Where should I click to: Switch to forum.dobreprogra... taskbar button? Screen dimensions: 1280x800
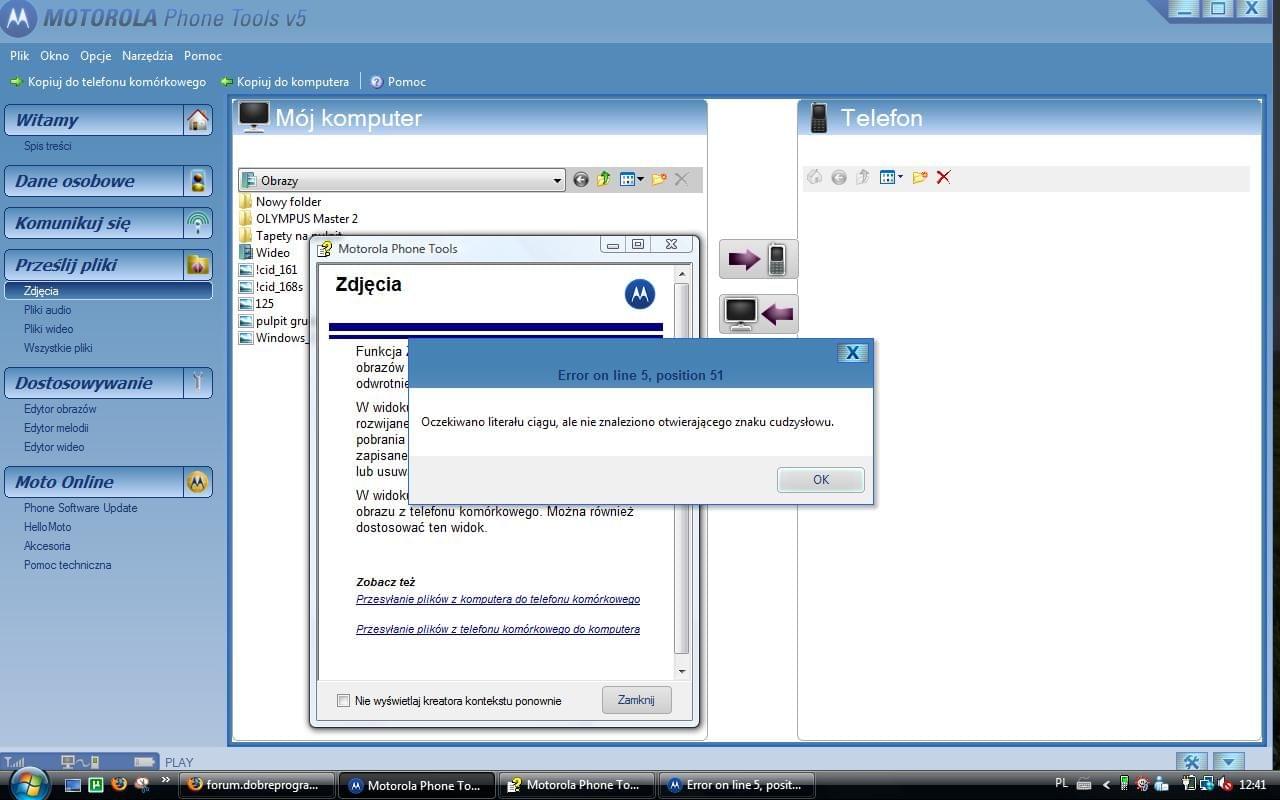(x=256, y=785)
